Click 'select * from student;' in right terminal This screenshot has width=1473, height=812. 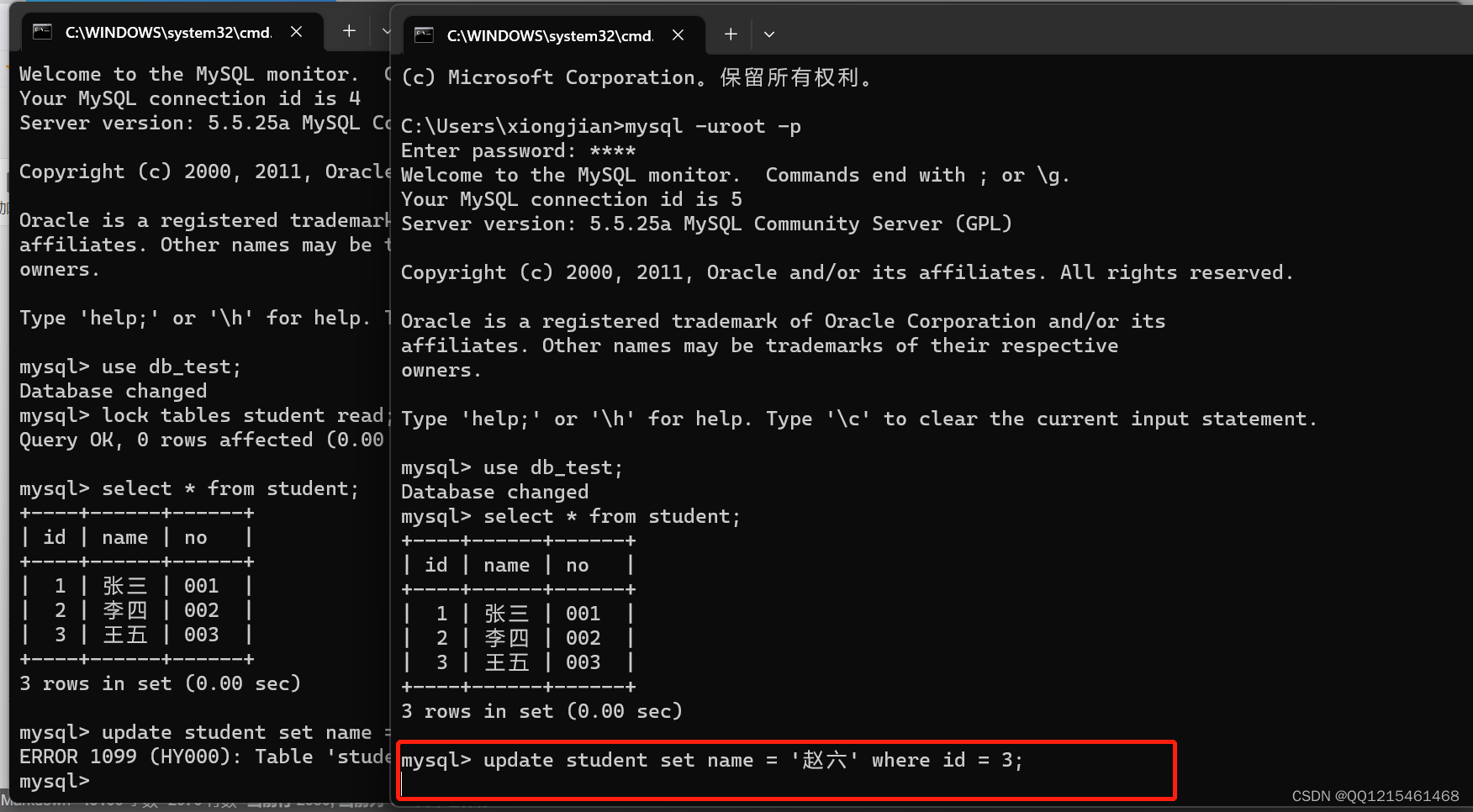pyautogui.click(x=612, y=517)
